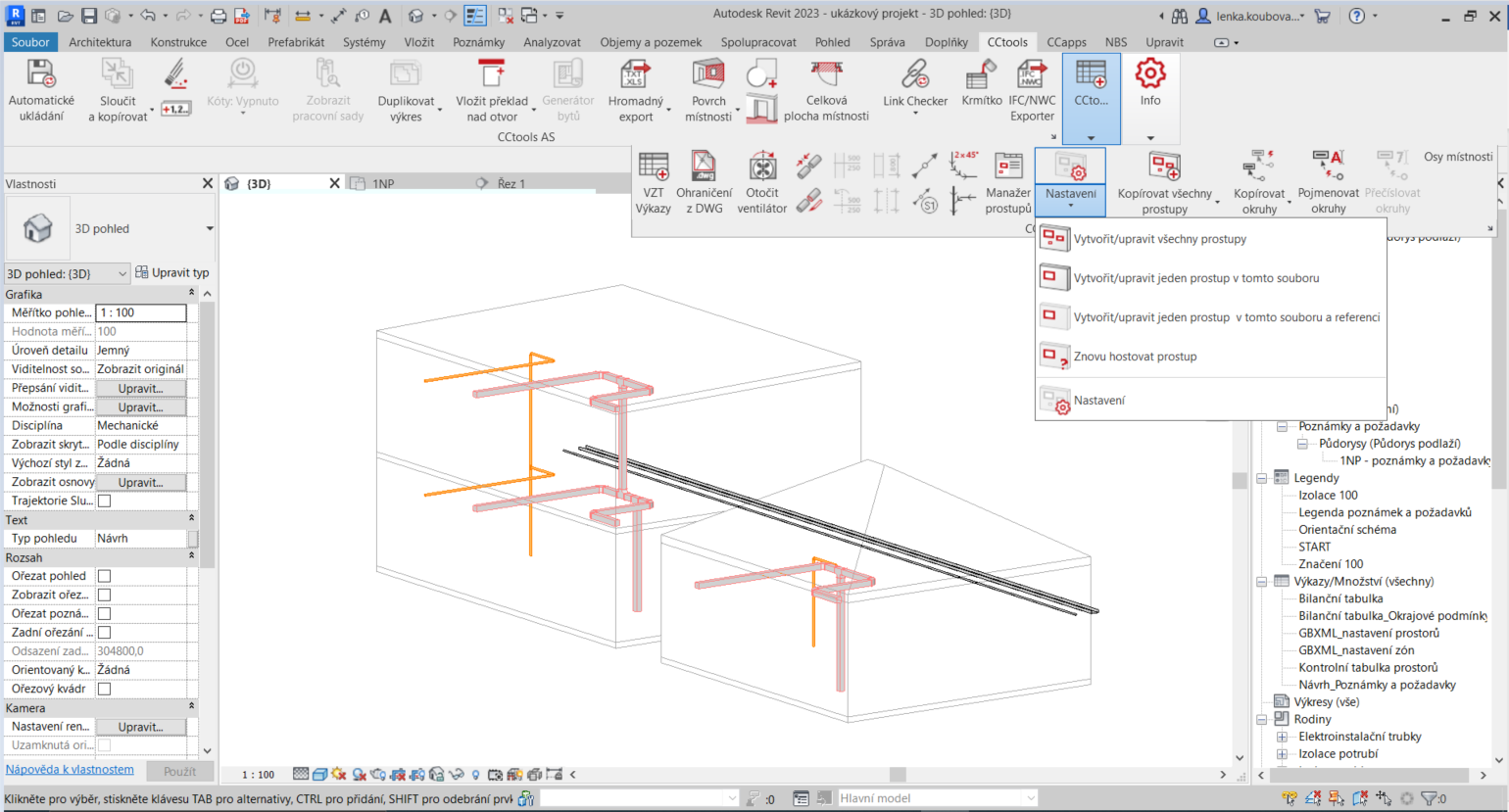
Task: Open the 3D pohled view selector dropdown
Action: 67,273
